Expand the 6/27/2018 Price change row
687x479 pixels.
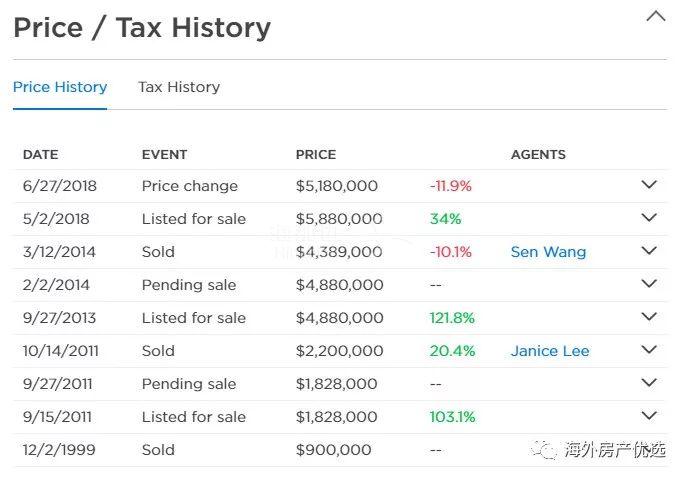pos(649,185)
